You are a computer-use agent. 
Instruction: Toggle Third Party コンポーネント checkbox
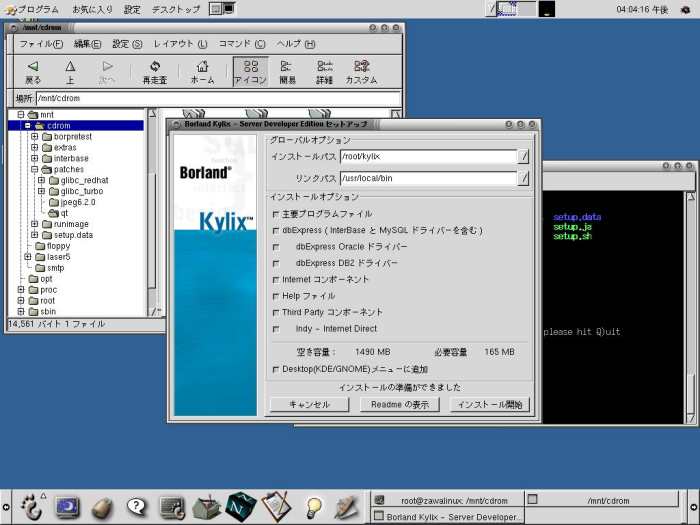point(276,313)
